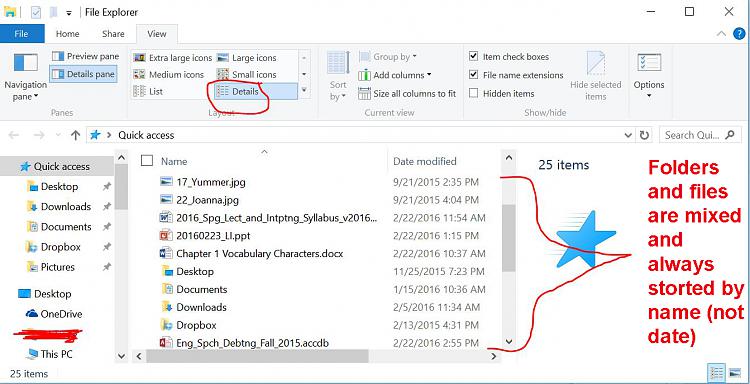Viewport: 750px width, 384px height.
Task: Enable the Preview pane
Action: pos(85,56)
